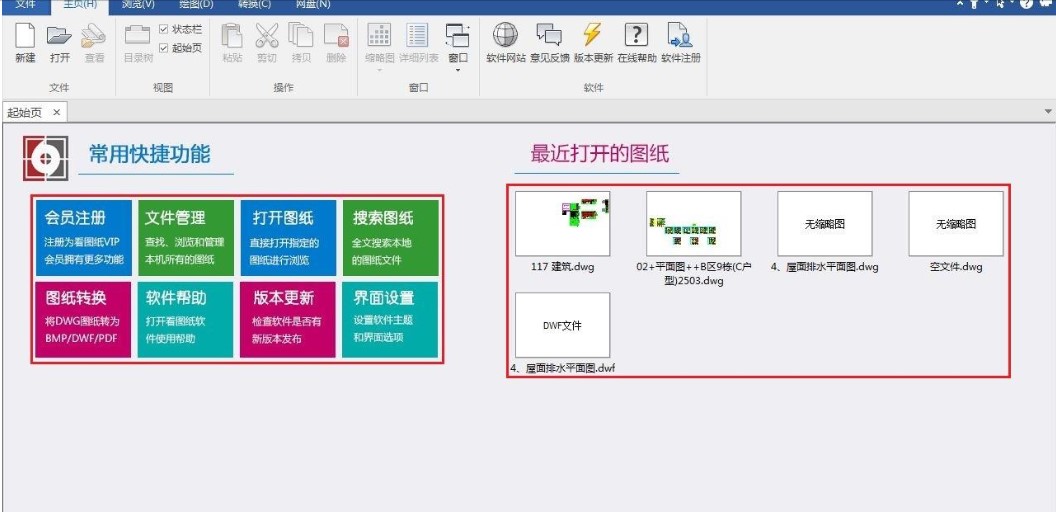
Task: Click the file name 4、屋面排水平面图.dwf
Action: (x=562, y=369)
